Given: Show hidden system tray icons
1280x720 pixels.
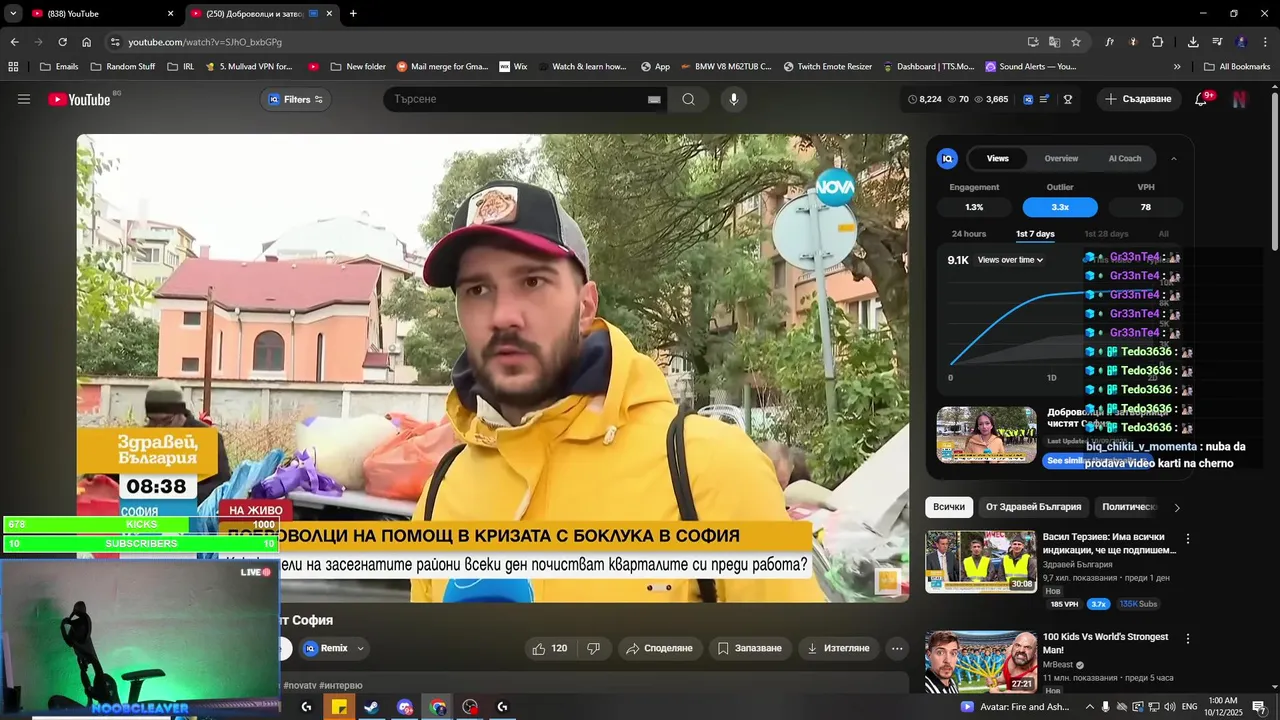Looking at the screenshot, I should (1090, 707).
